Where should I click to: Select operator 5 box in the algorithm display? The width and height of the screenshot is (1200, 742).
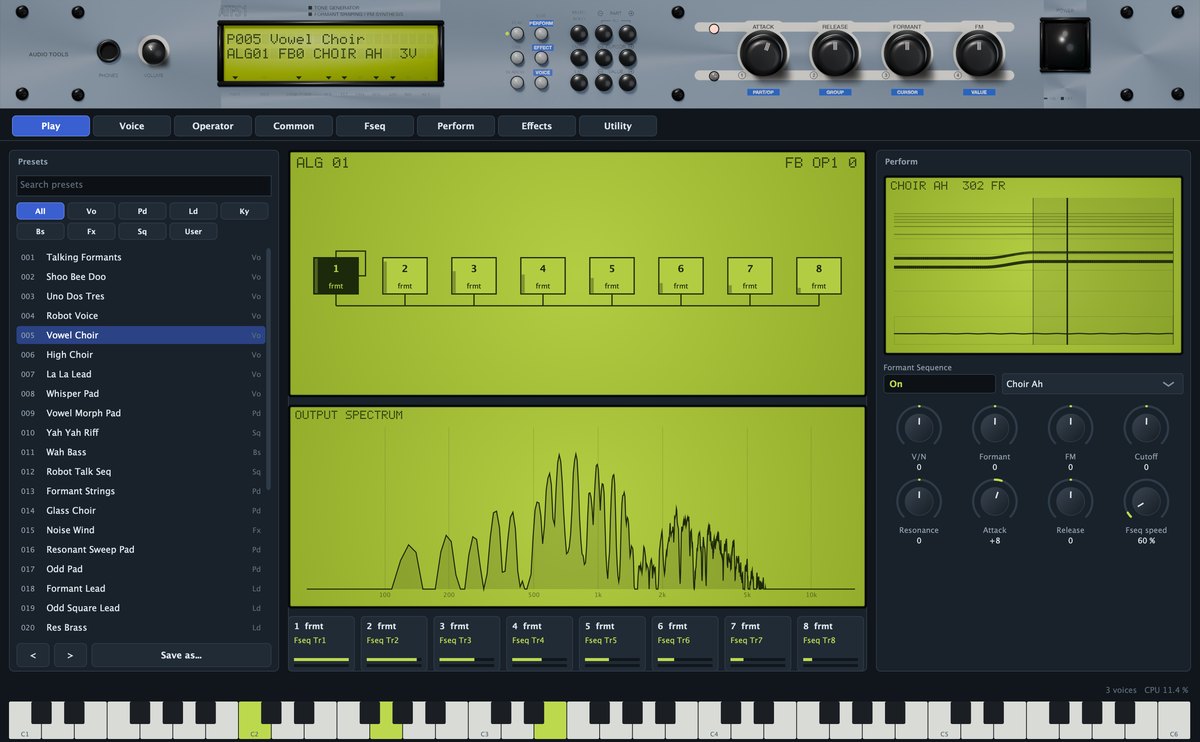[x=611, y=275]
